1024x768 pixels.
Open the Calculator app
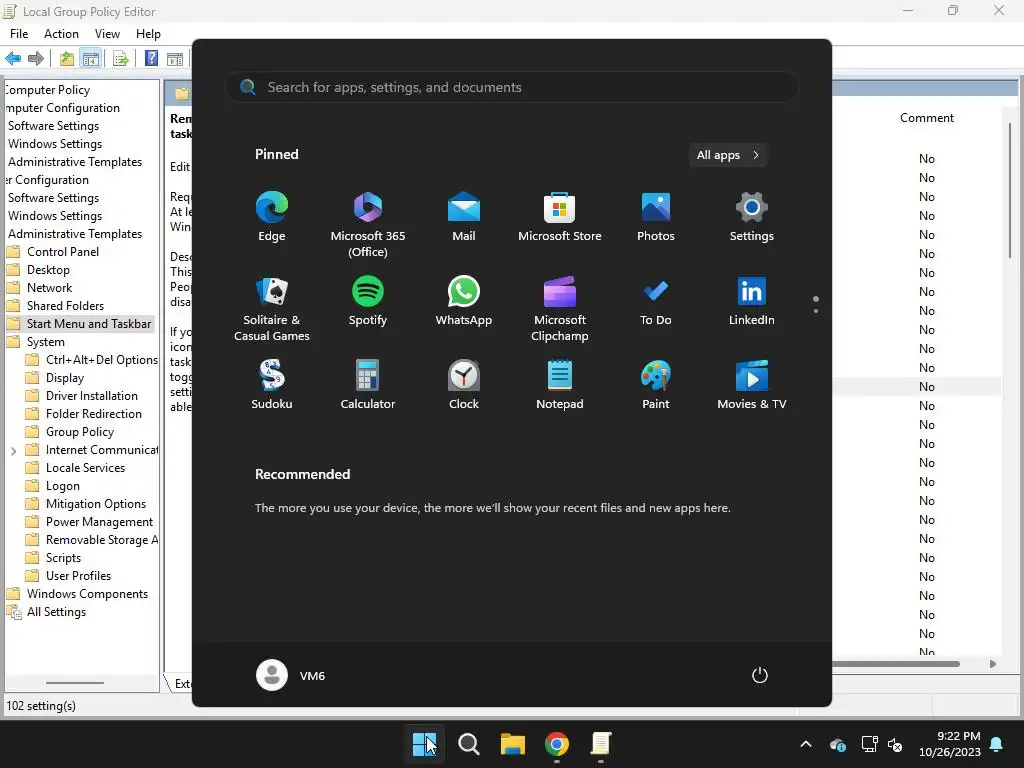[368, 385]
